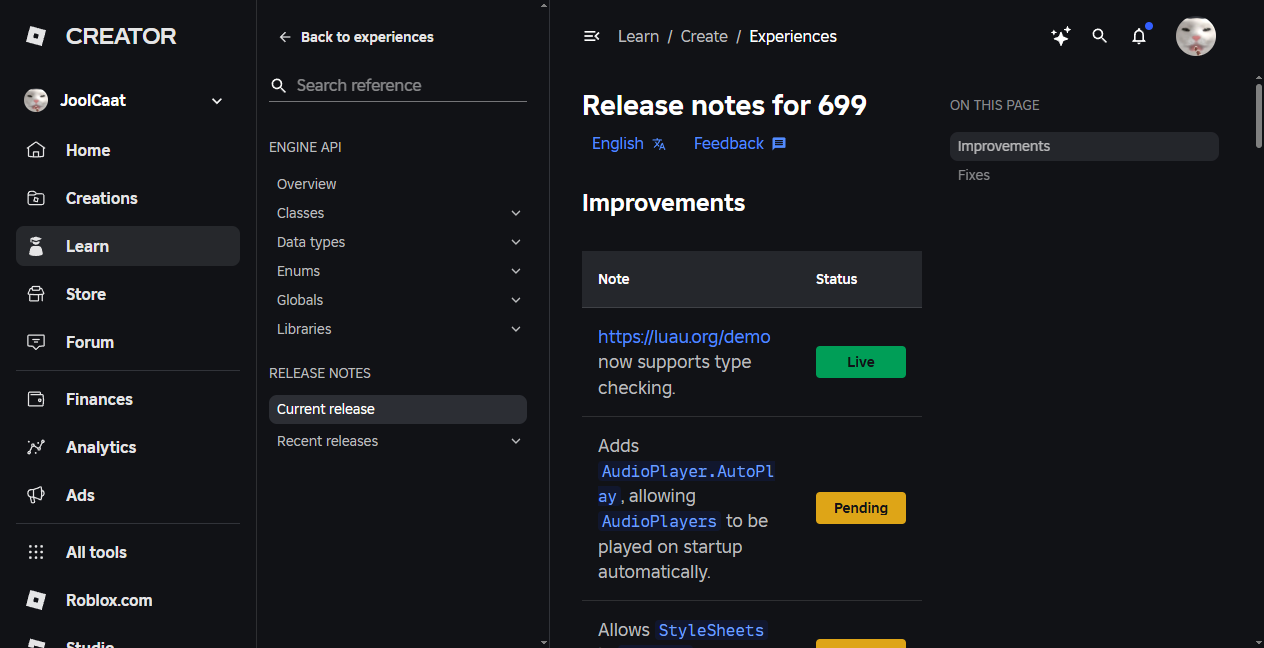Click the back arrow to experiences
This screenshot has height=648, width=1264.
(285, 37)
